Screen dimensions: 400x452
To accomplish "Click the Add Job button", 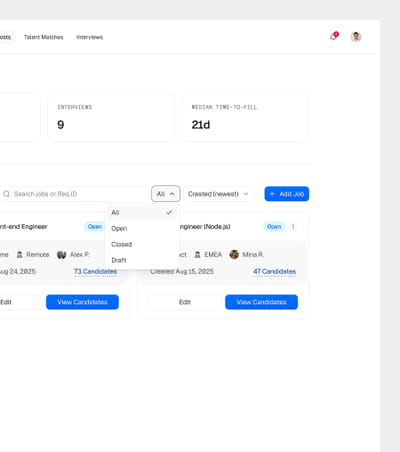I will click(x=287, y=194).
